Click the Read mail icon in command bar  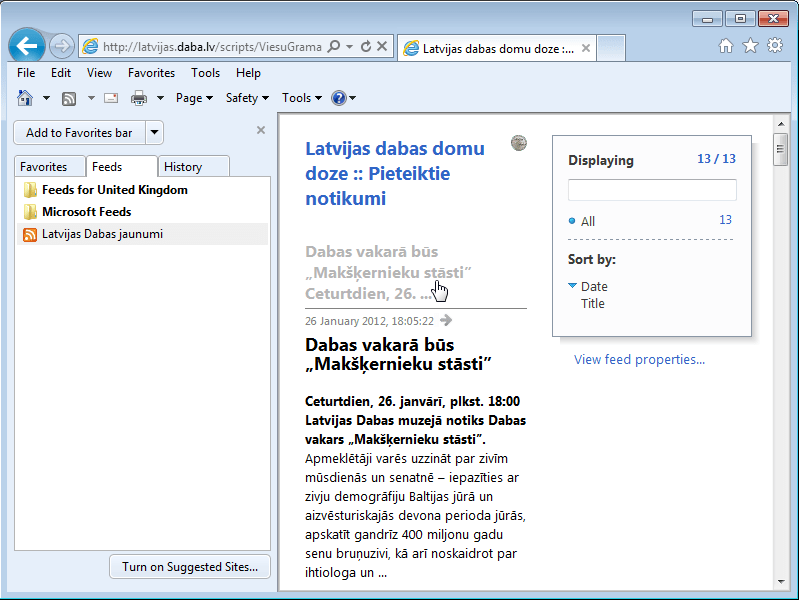click(x=111, y=98)
